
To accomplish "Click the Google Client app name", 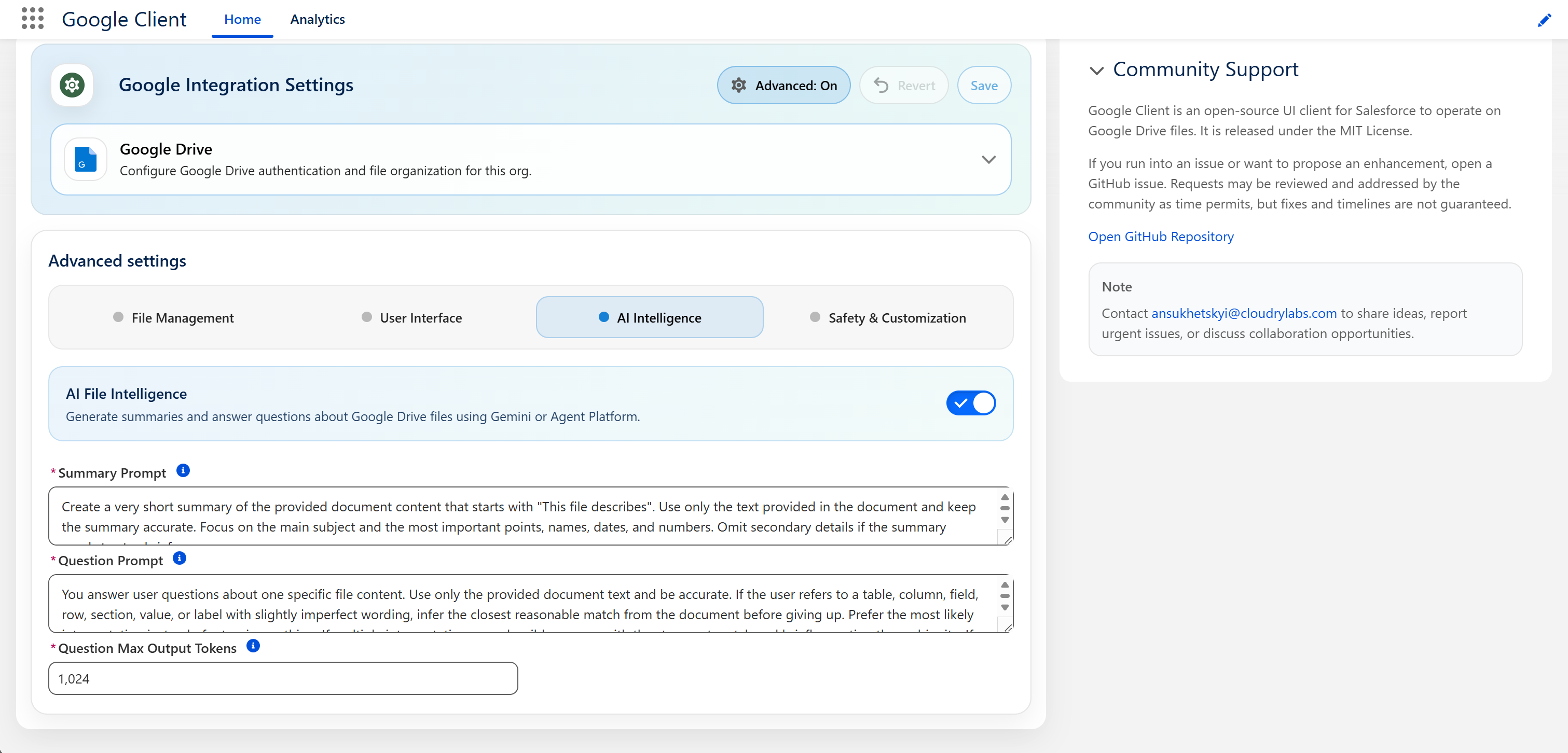I will coord(124,20).
